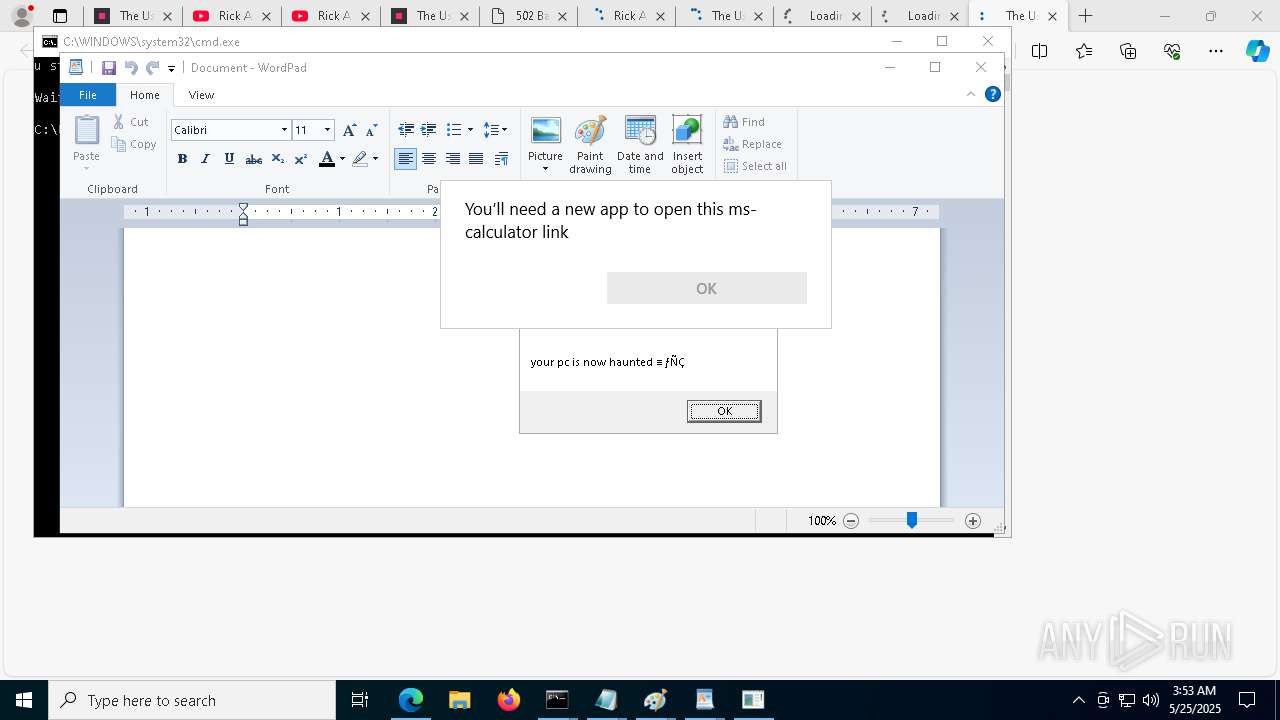
Task: Open the Picture dropdown arrow
Action: pos(545,169)
